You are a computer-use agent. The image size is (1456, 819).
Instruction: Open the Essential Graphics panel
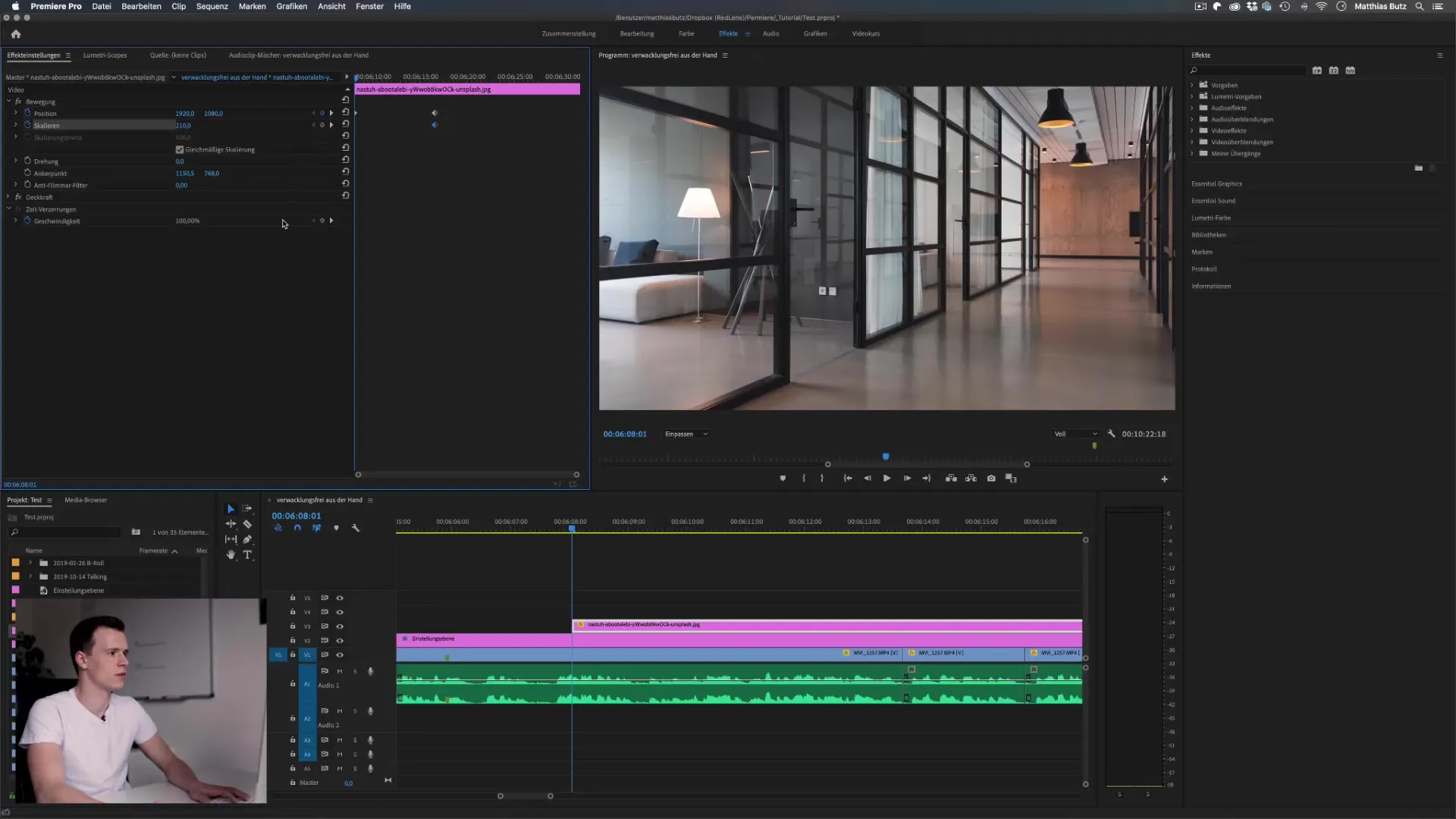1216,184
